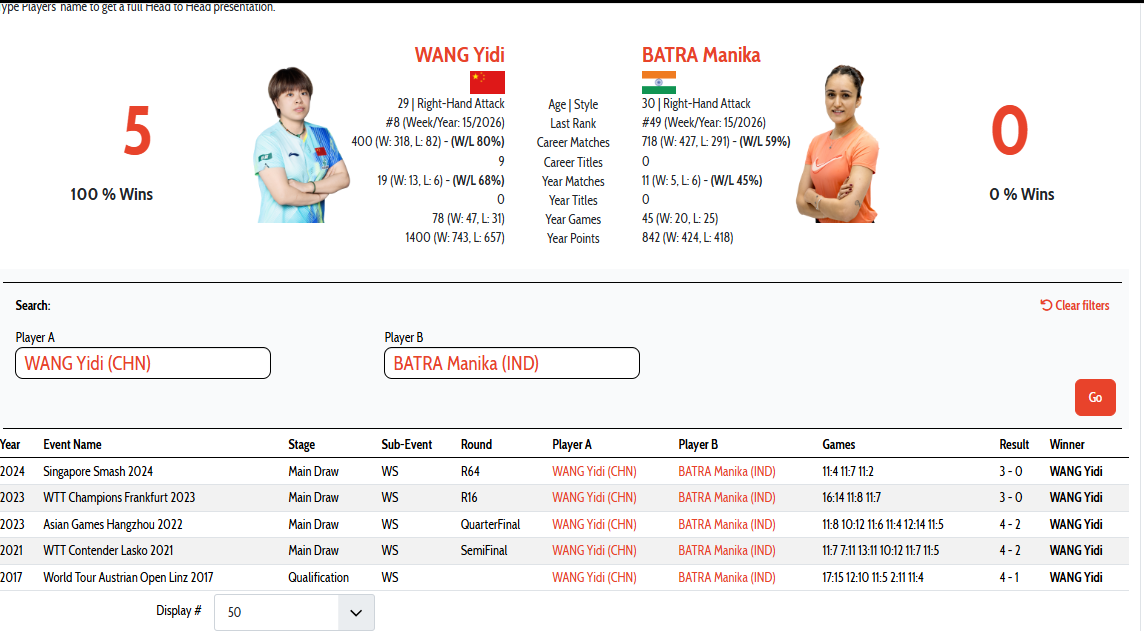The width and height of the screenshot is (1144, 631).
Task: Open BATRA Manika link in Frankfurt 2023 row
Action: [727, 498]
